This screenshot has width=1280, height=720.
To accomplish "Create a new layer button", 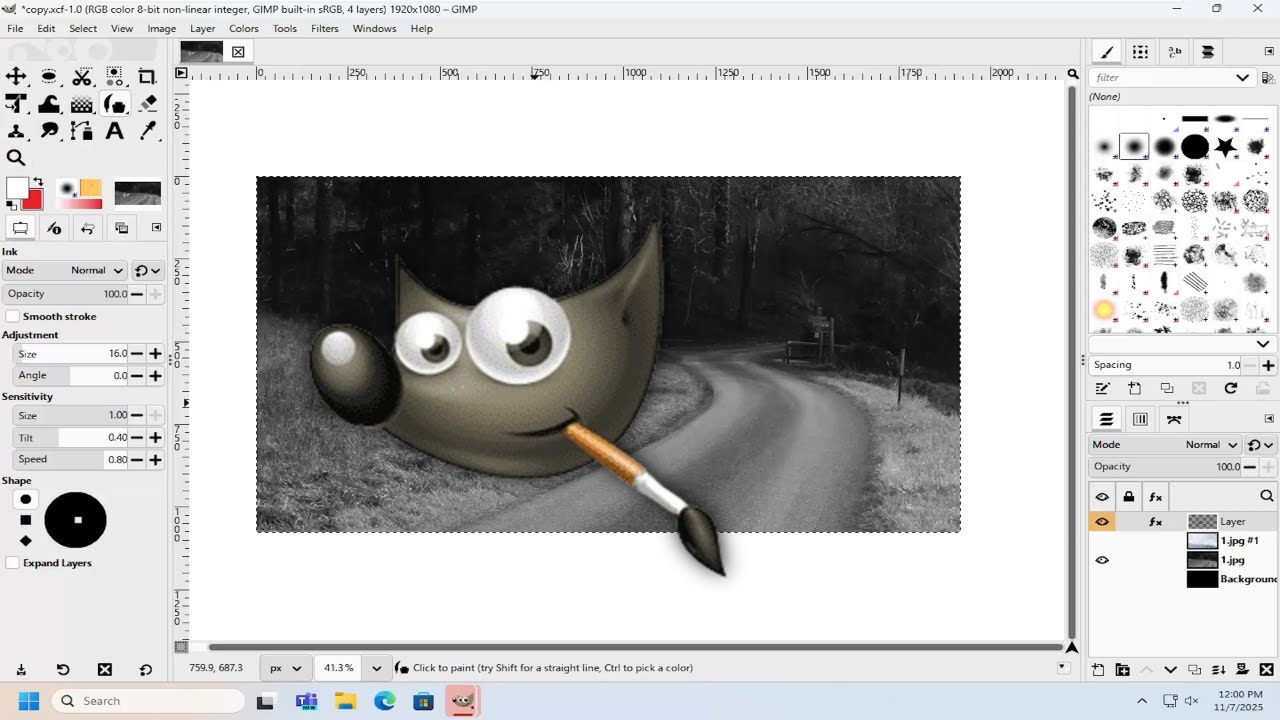I will 1098,669.
